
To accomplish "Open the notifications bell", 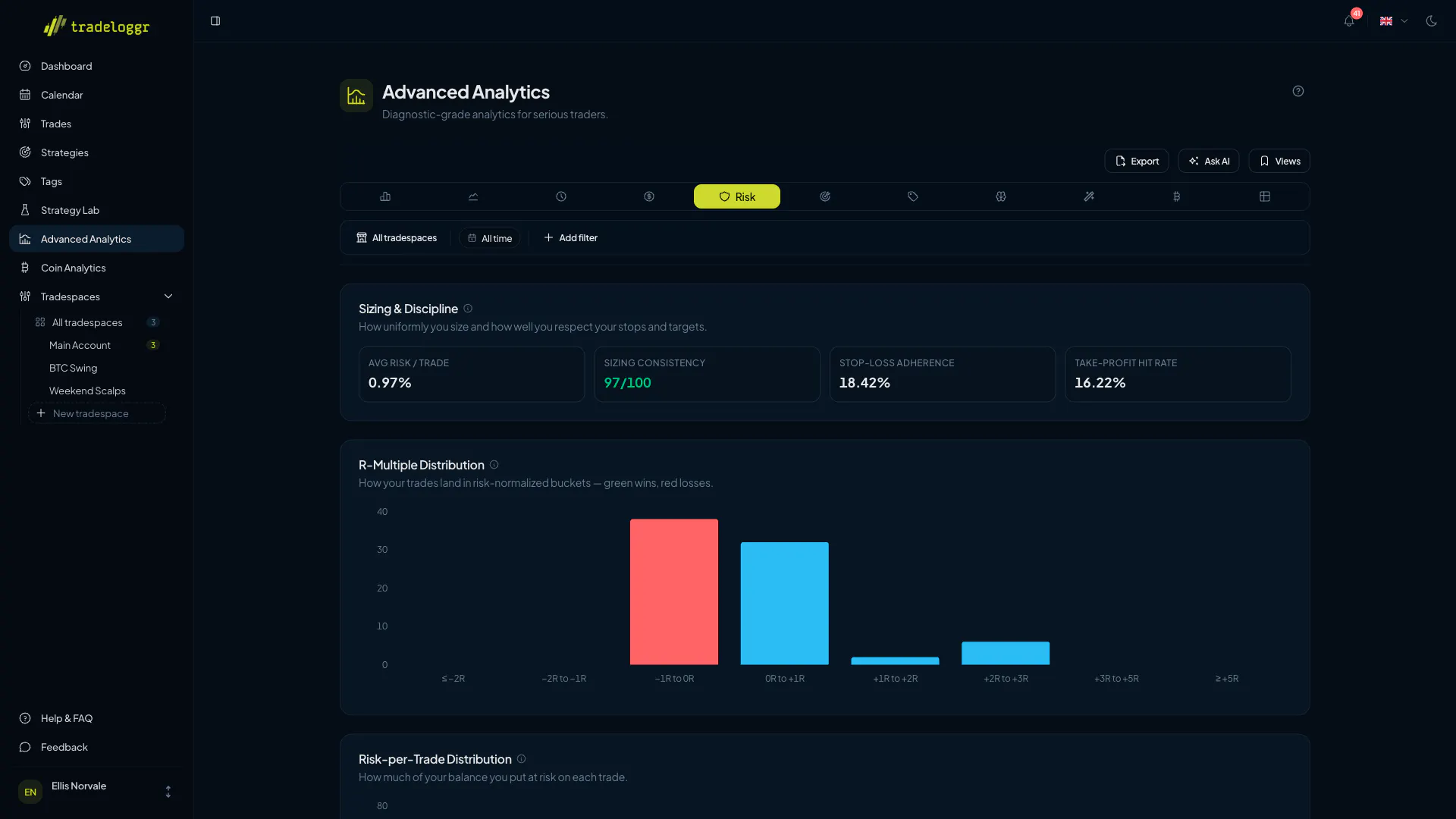I will click(x=1349, y=21).
